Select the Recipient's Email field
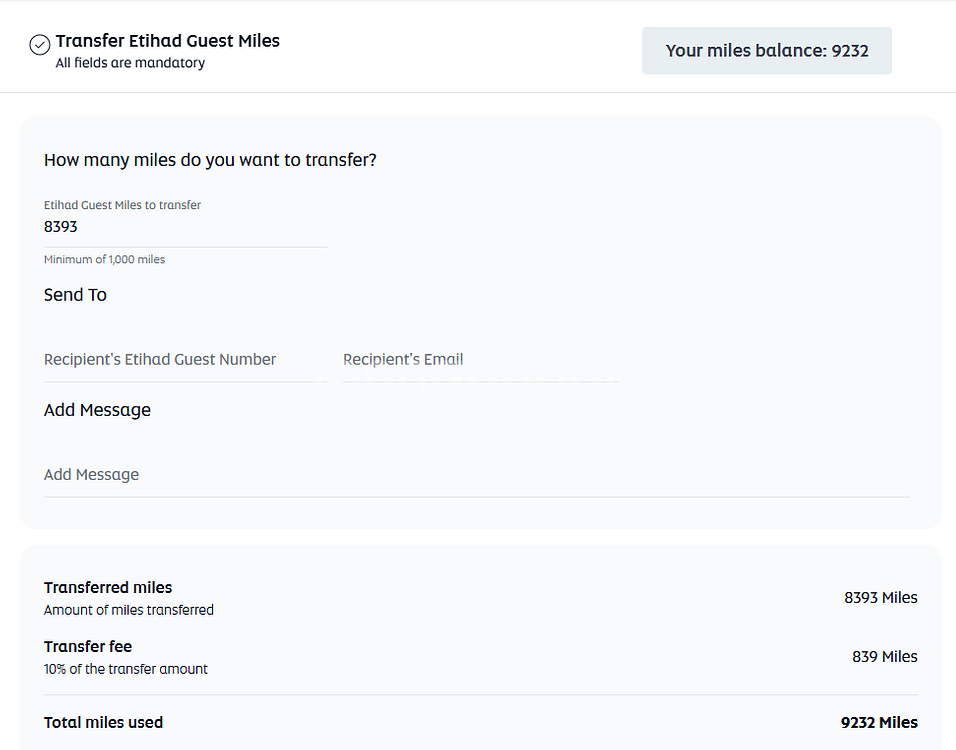The width and height of the screenshot is (956, 750). pos(480,360)
